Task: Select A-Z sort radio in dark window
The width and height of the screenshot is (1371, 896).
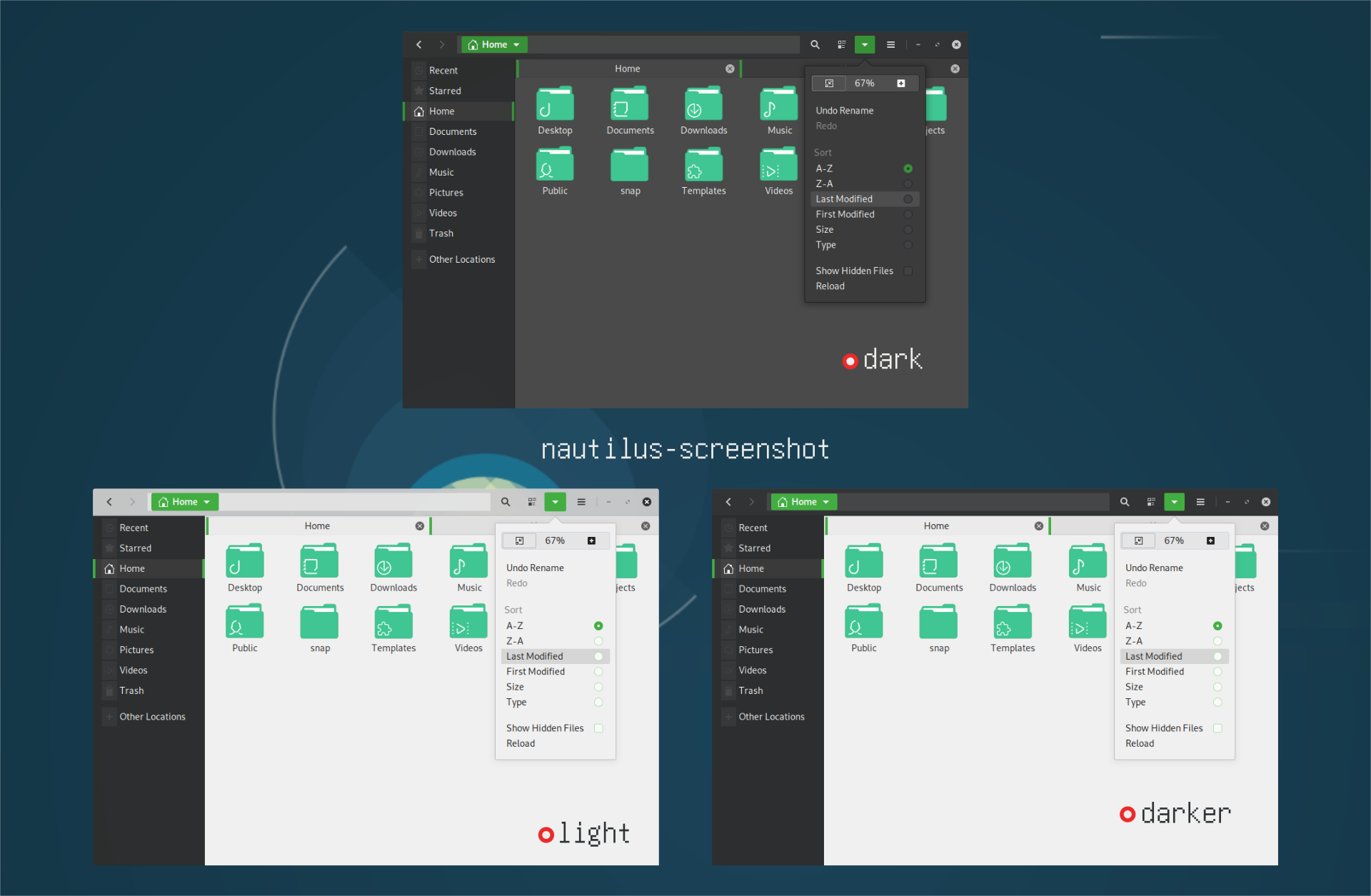Action: (x=908, y=168)
